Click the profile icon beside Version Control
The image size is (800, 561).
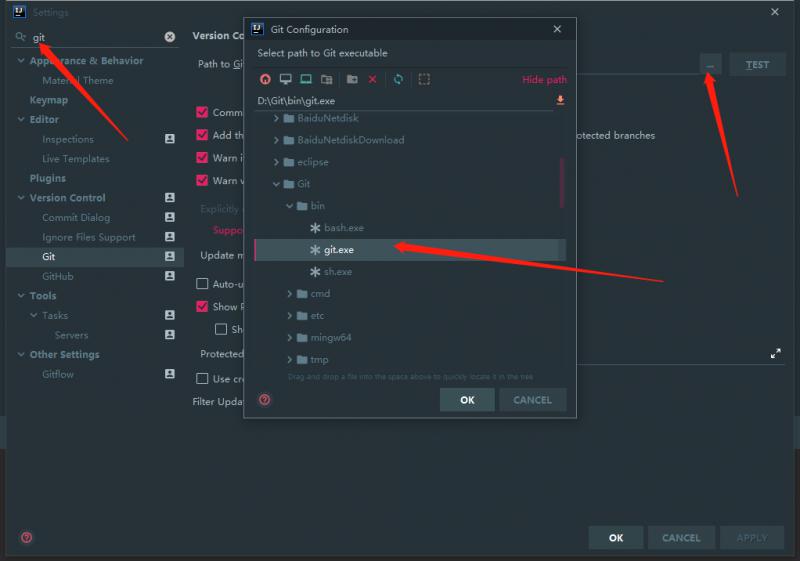(x=170, y=197)
